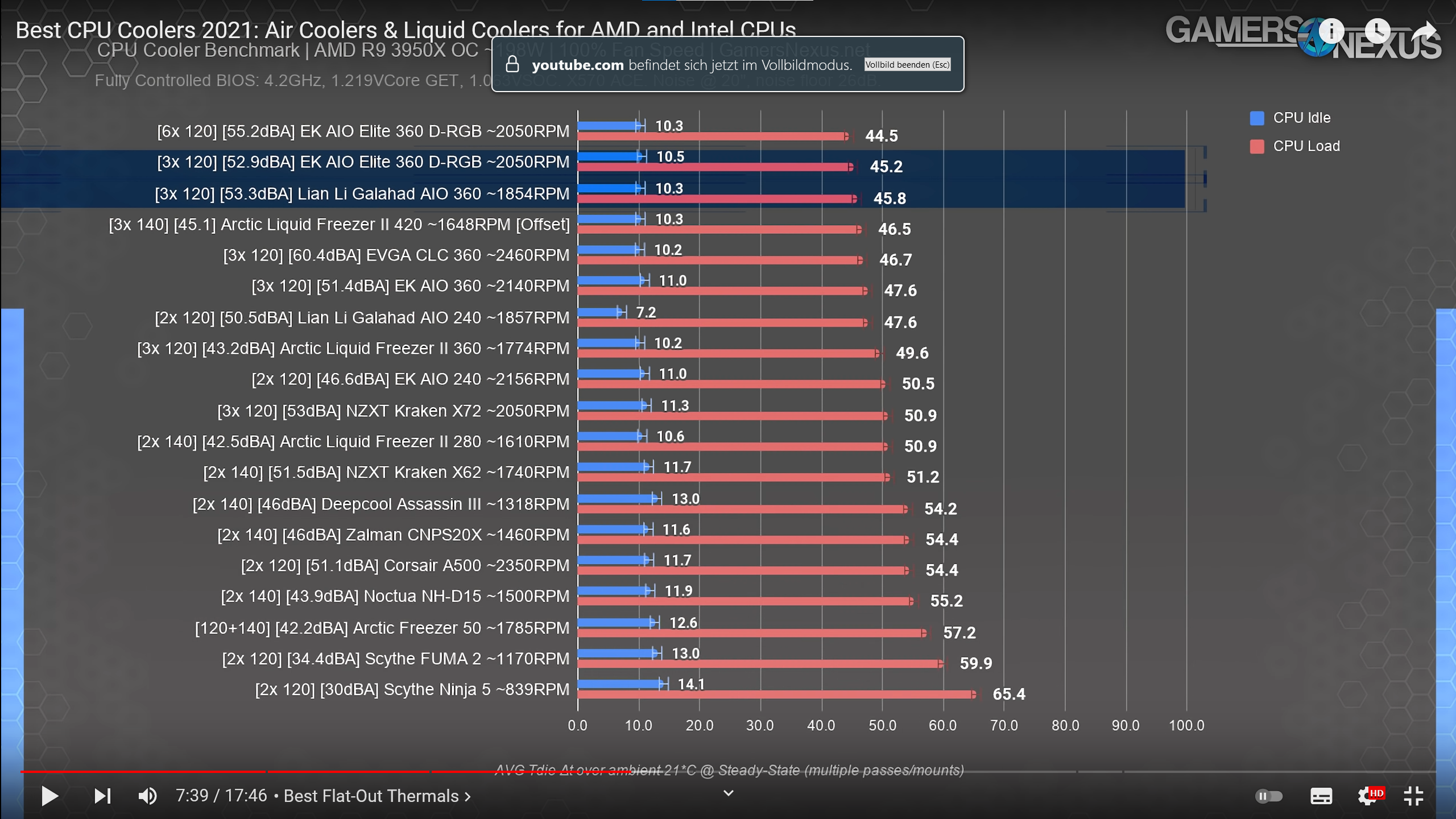
Task: Expand the Best Flat-Out Thermals chapter
Action: pos(371,796)
